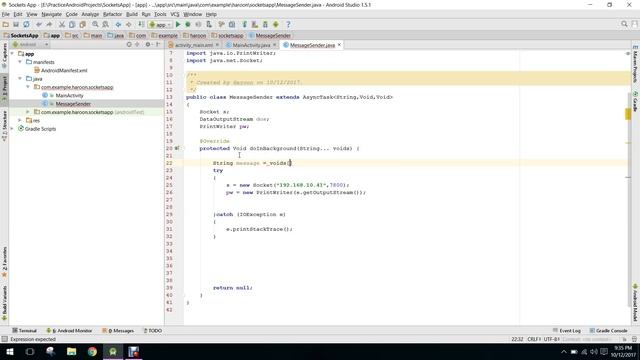Click the Find magnifier icon
The width and height of the screenshot is (640, 360).
(x=95, y=24)
